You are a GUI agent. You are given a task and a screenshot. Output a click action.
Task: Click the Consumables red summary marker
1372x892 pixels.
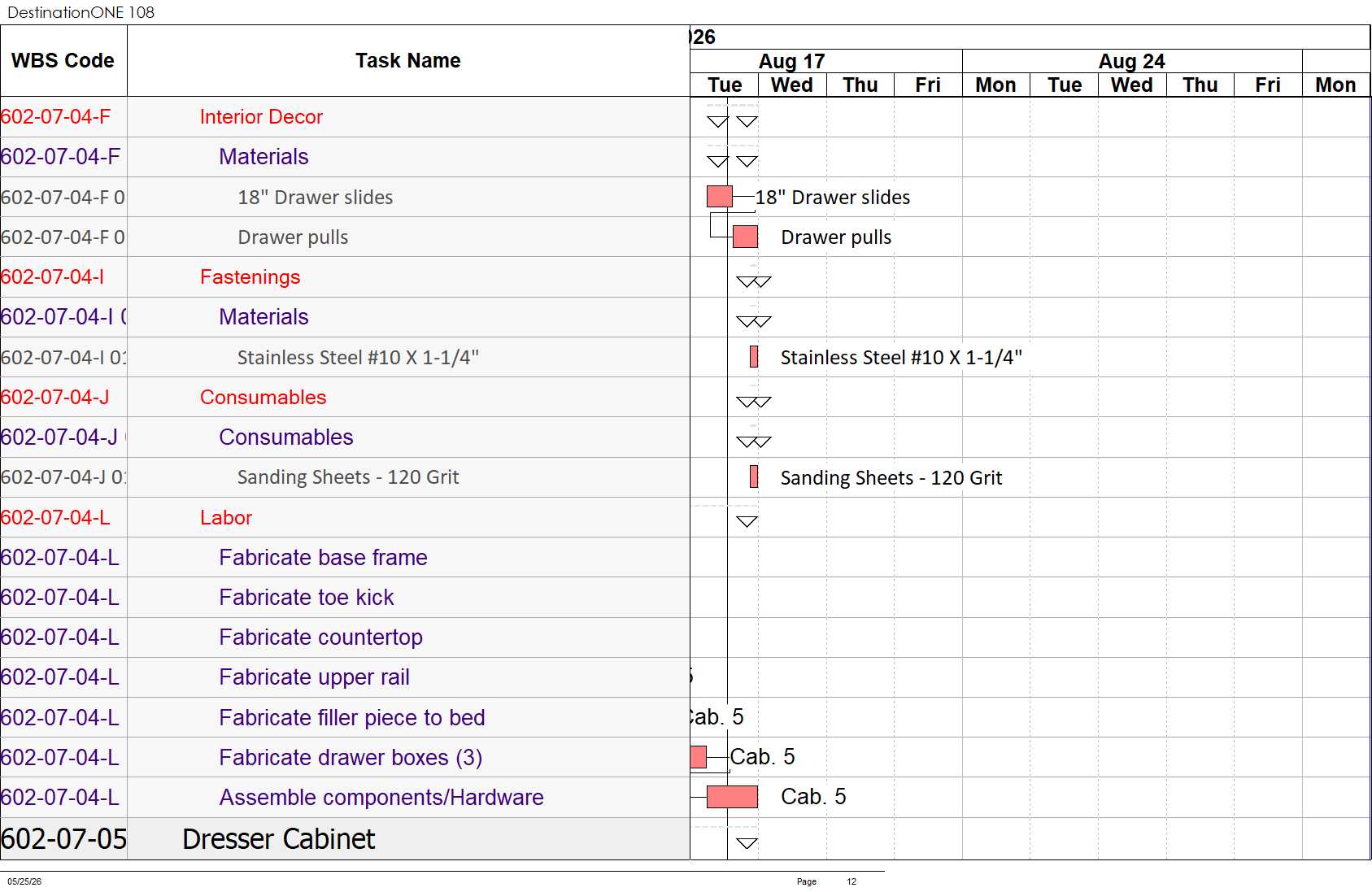tap(754, 402)
